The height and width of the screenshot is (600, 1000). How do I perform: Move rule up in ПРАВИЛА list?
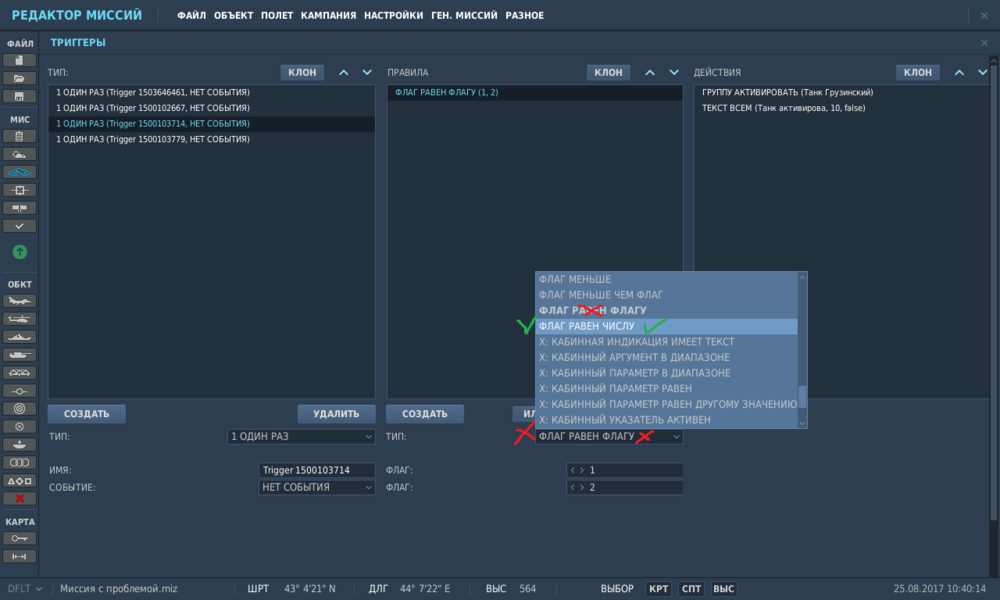(649, 73)
